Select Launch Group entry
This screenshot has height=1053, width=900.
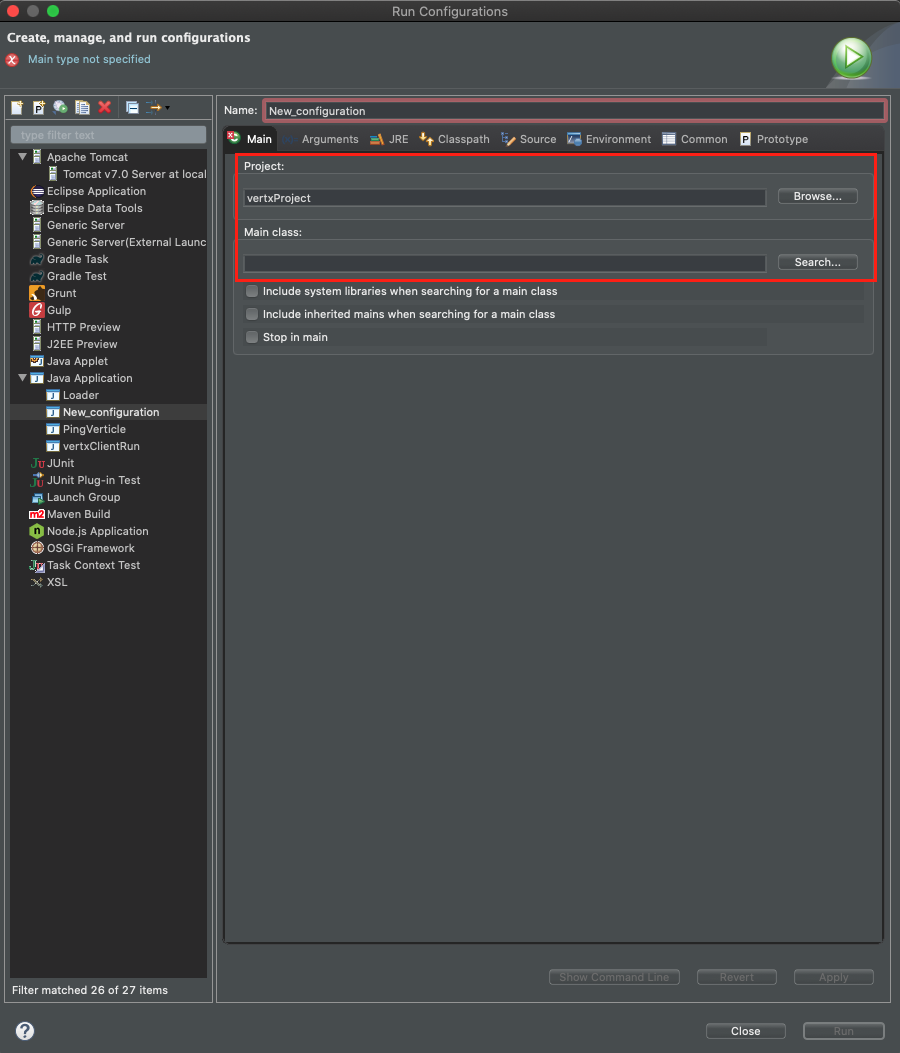[75, 497]
